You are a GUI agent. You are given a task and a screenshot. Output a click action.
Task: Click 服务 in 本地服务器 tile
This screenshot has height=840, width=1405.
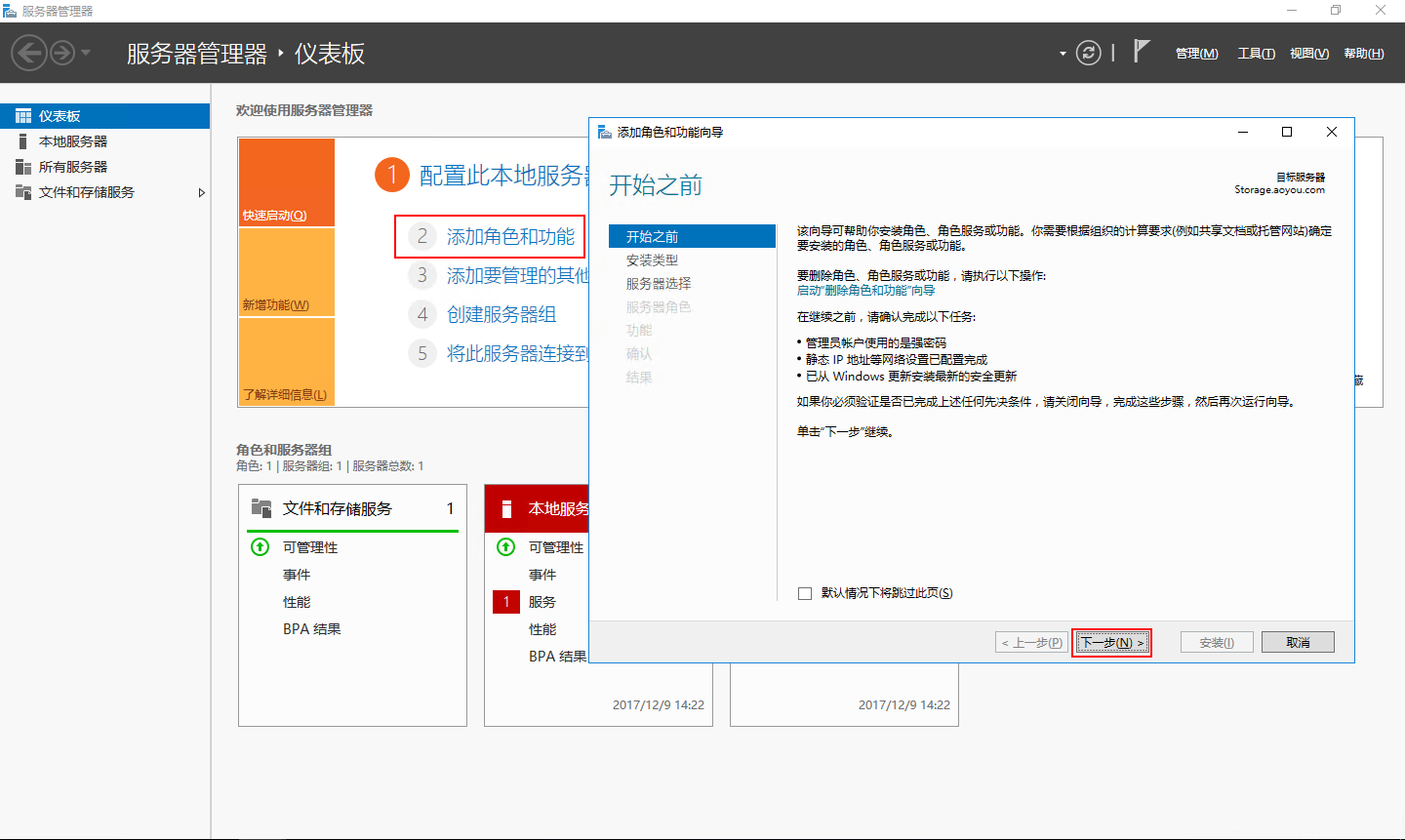click(x=542, y=602)
